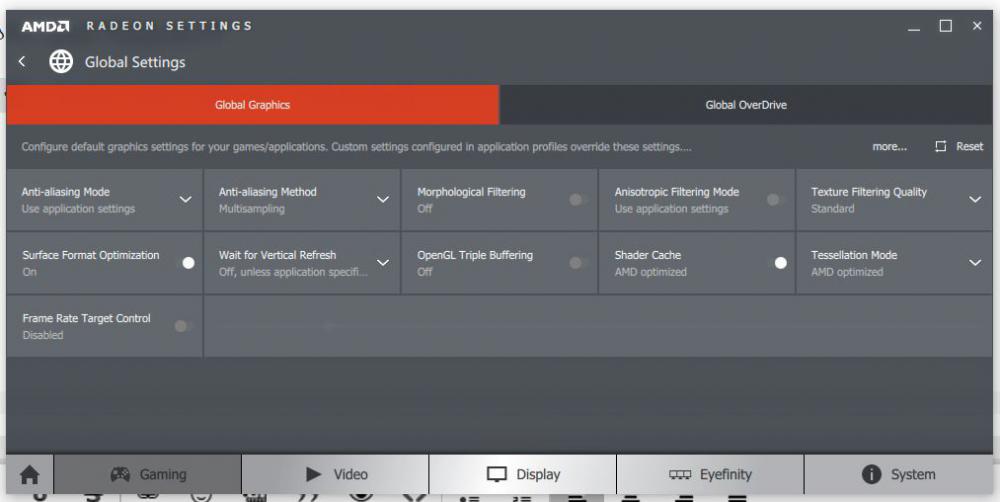This screenshot has width=1000, height=502.
Task: Maximize the Radeon Settings window
Action: click(x=945, y=26)
